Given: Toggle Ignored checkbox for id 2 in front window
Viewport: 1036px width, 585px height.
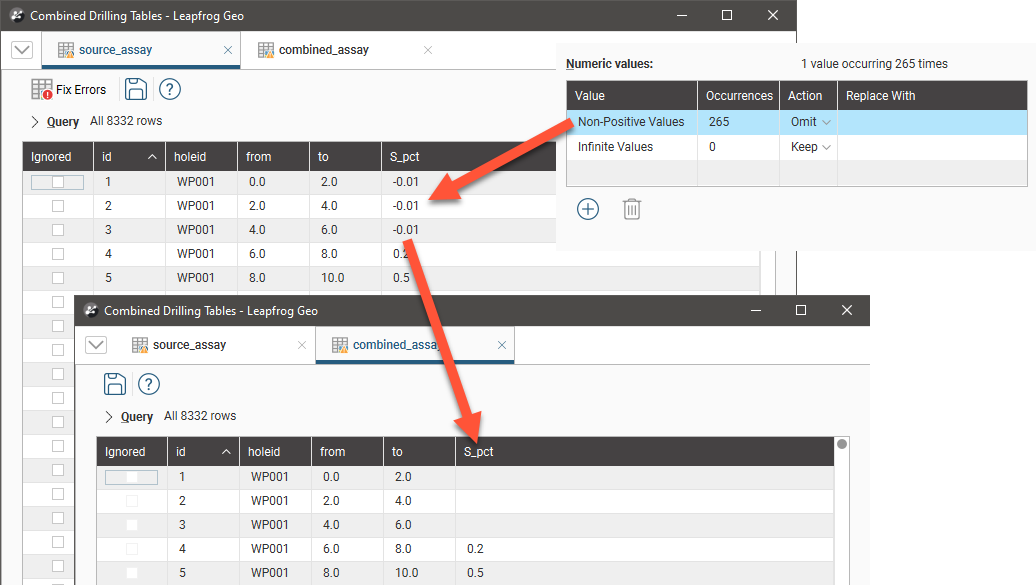Looking at the screenshot, I should [x=132, y=501].
